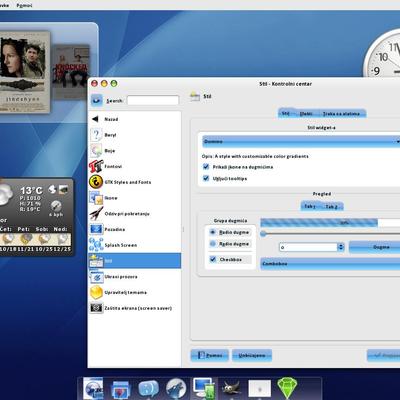Viewport: 400px width, 400px height.
Task: Select the front movie poster thumbnail
Action: 25,72
